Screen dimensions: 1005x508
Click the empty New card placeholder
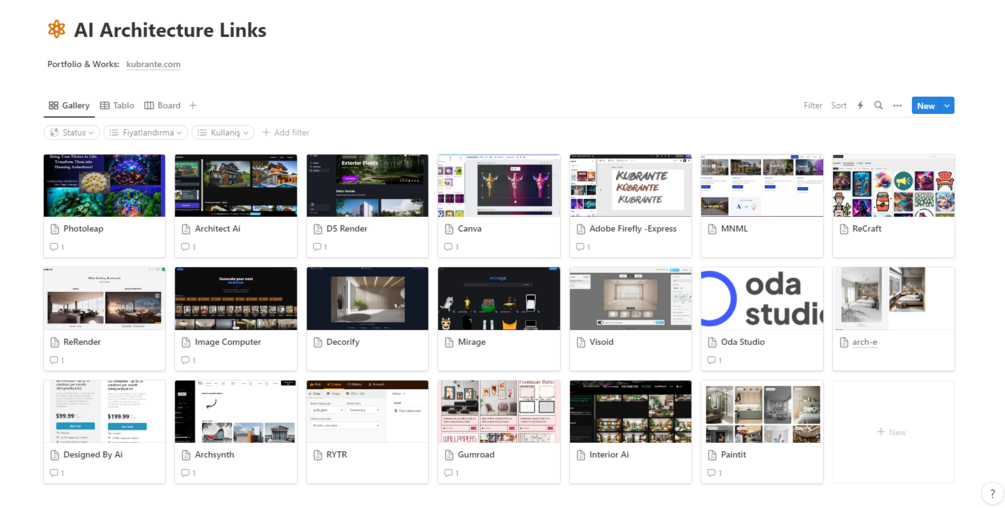pos(893,432)
